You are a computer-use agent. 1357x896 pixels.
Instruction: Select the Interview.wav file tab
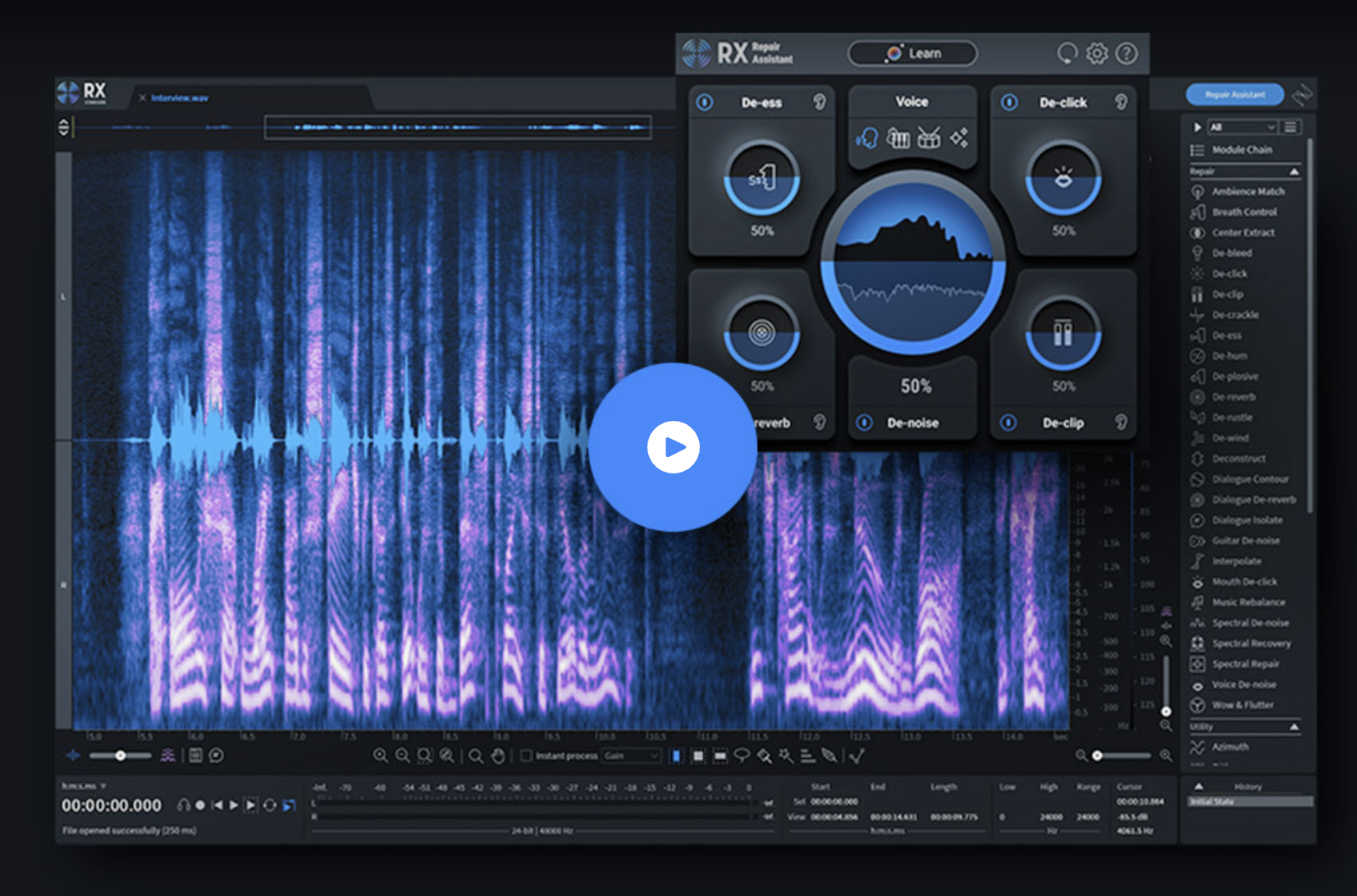(x=180, y=98)
